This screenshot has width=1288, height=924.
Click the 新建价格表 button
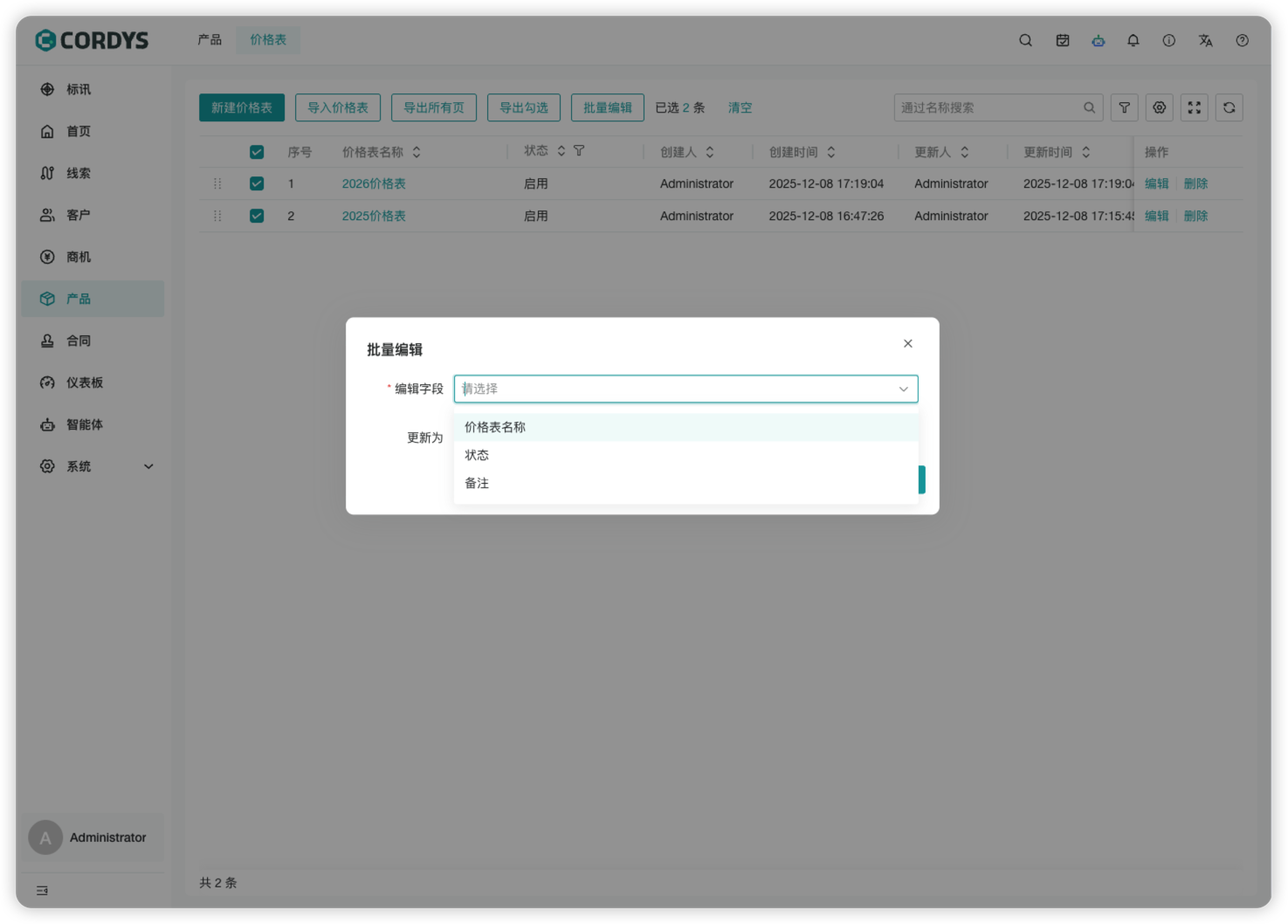242,107
